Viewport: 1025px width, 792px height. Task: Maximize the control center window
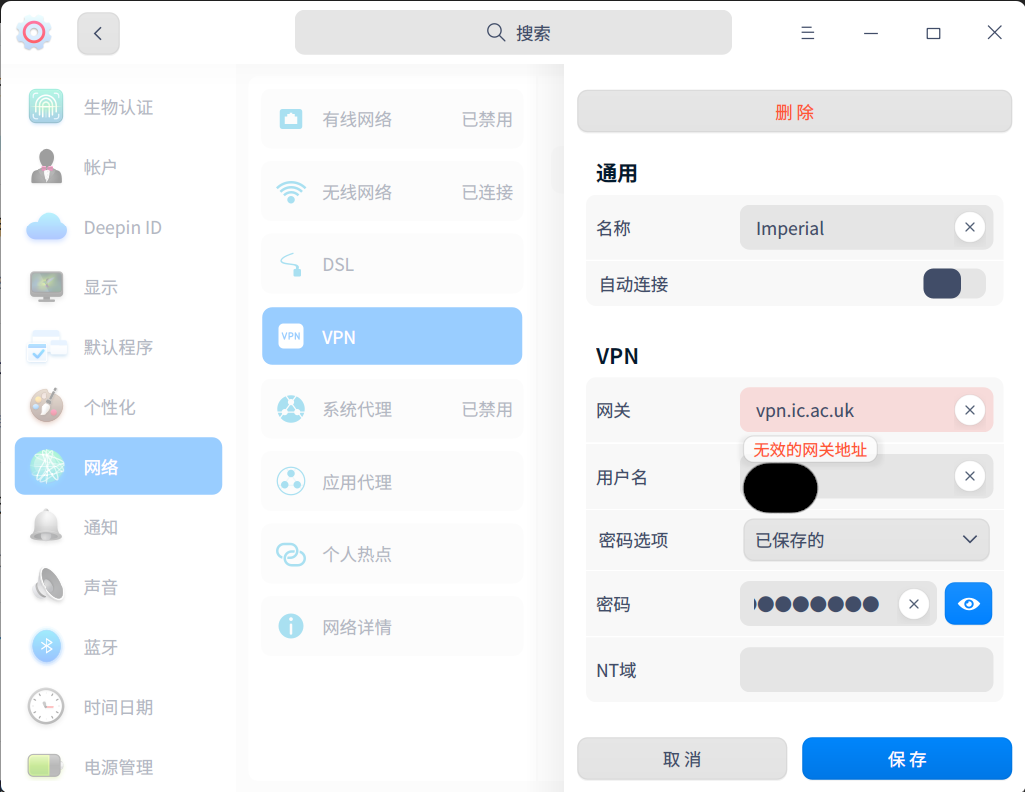coord(933,33)
